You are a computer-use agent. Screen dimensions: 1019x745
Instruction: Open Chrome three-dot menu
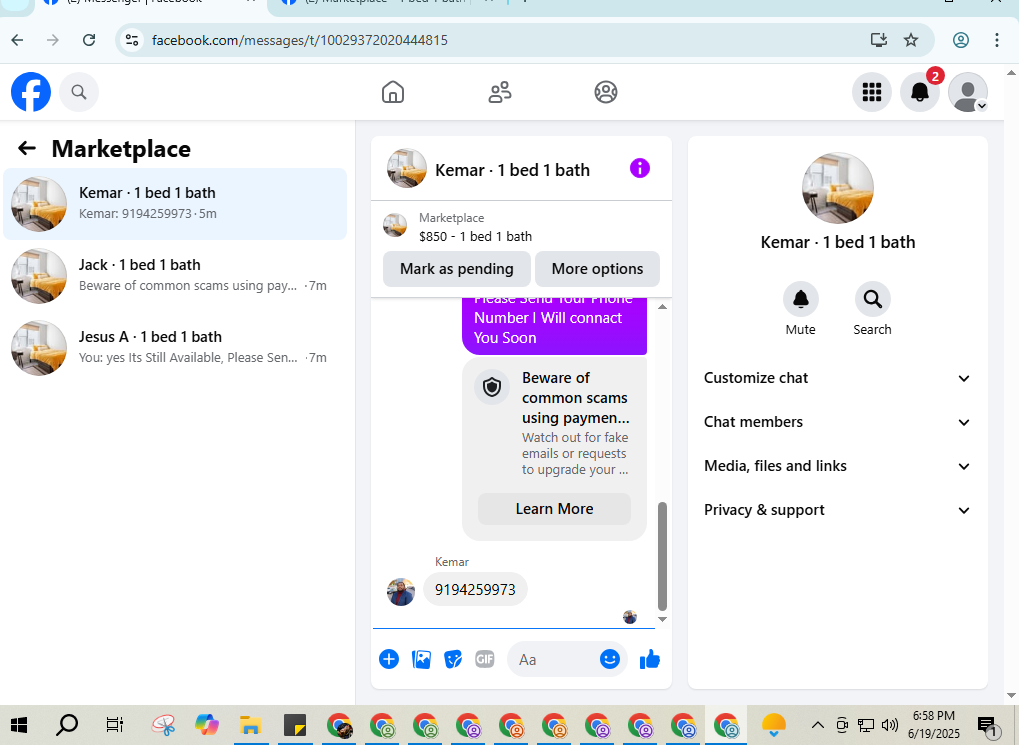pyautogui.click(x=996, y=40)
